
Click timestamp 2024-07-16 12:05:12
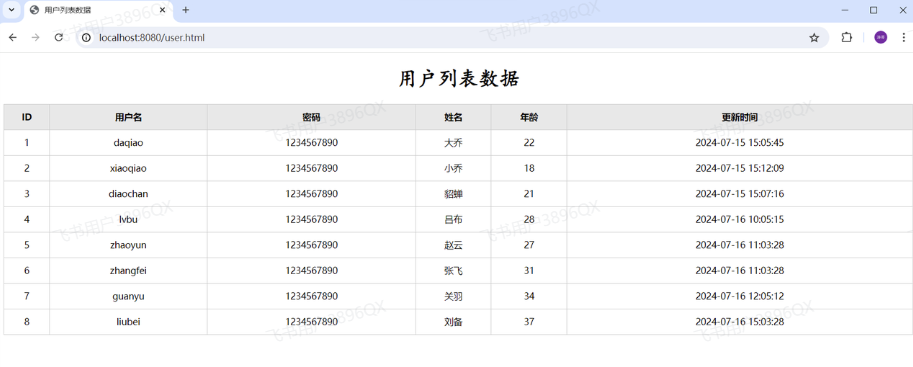tap(739, 297)
